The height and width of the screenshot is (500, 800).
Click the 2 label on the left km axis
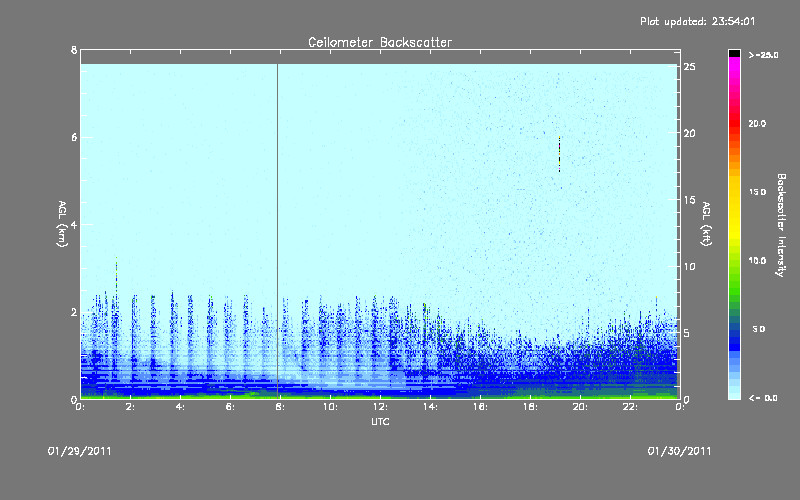tap(74, 312)
